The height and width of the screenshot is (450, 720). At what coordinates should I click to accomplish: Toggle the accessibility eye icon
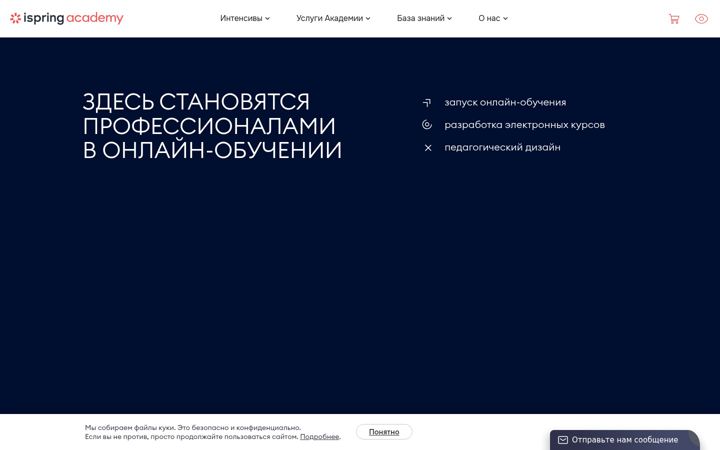click(701, 19)
